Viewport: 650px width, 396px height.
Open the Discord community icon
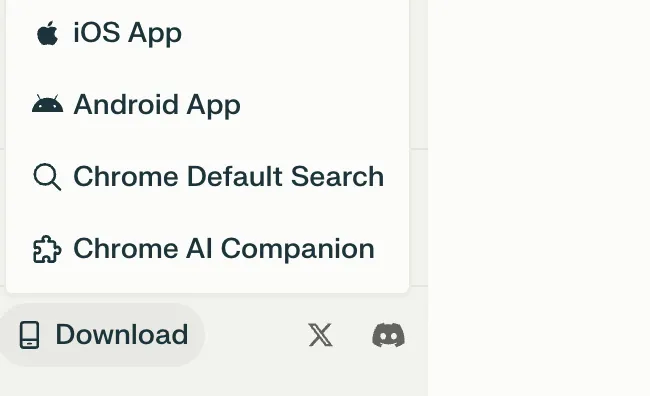click(388, 335)
